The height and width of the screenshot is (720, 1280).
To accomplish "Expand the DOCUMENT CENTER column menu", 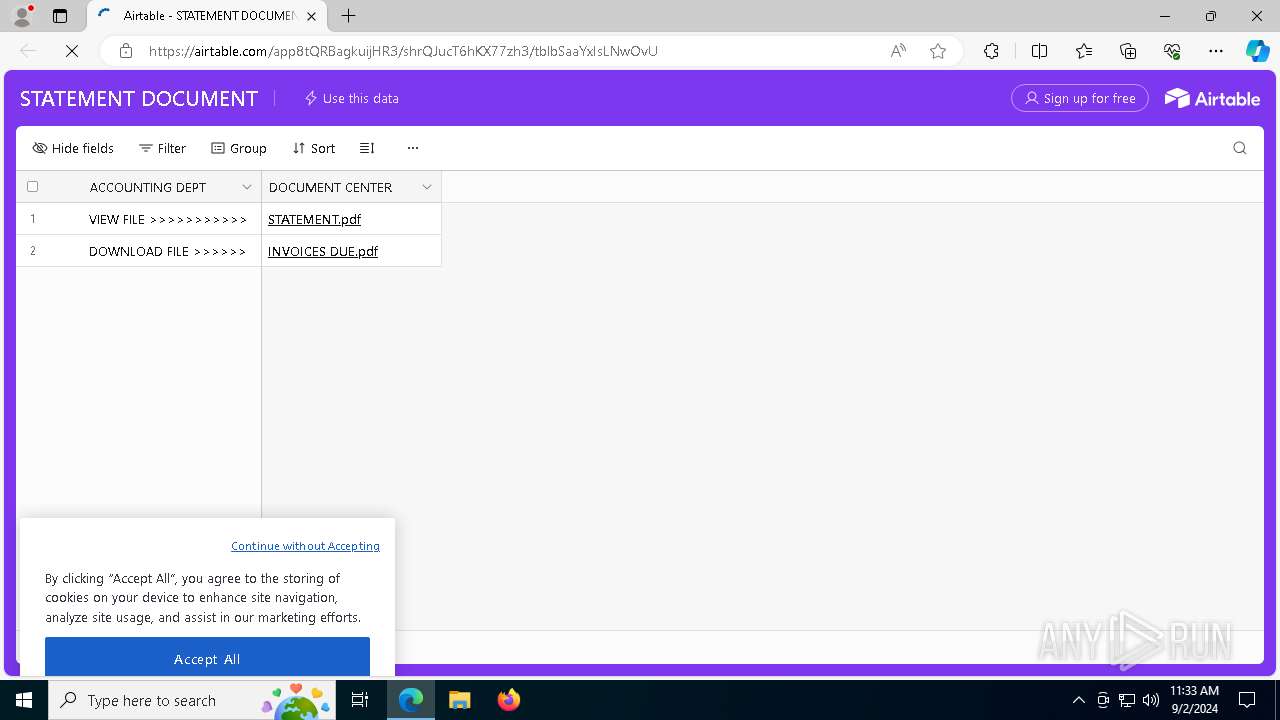I will click(x=427, y=187).
